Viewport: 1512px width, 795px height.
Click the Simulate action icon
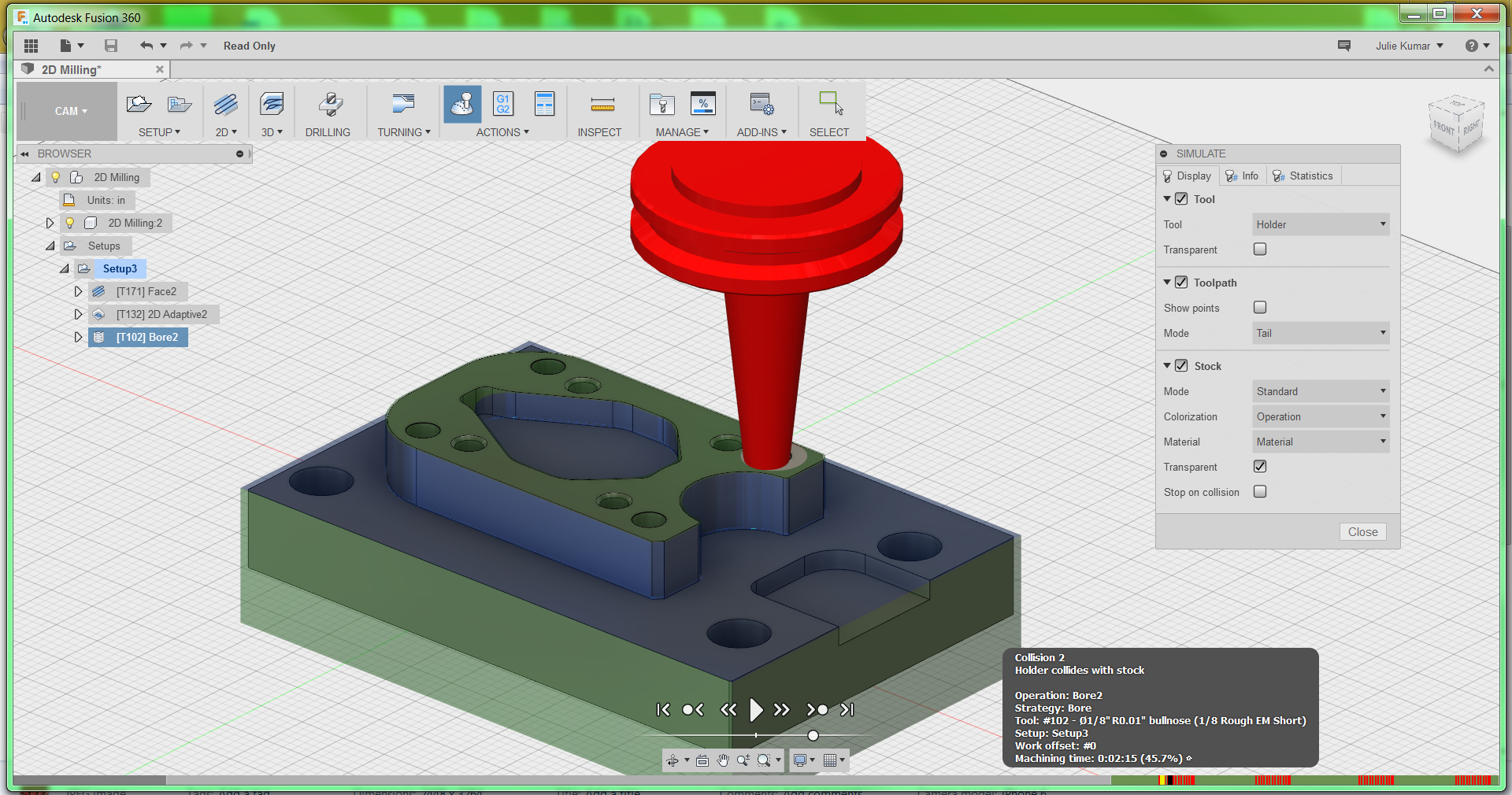point(462,104)
